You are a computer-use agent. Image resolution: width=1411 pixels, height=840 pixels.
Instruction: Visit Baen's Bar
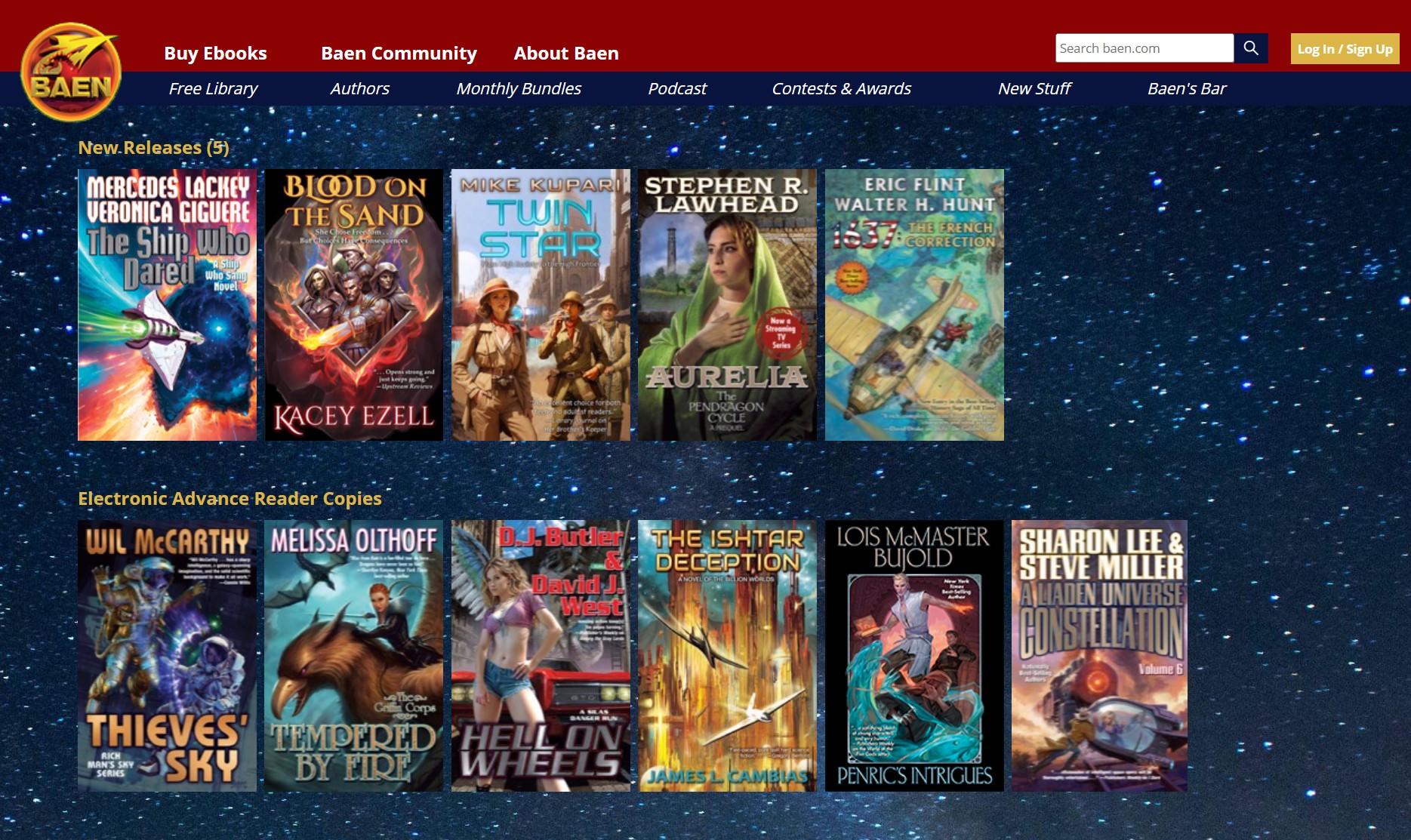pyautogui.click(x=1188, y=88)
